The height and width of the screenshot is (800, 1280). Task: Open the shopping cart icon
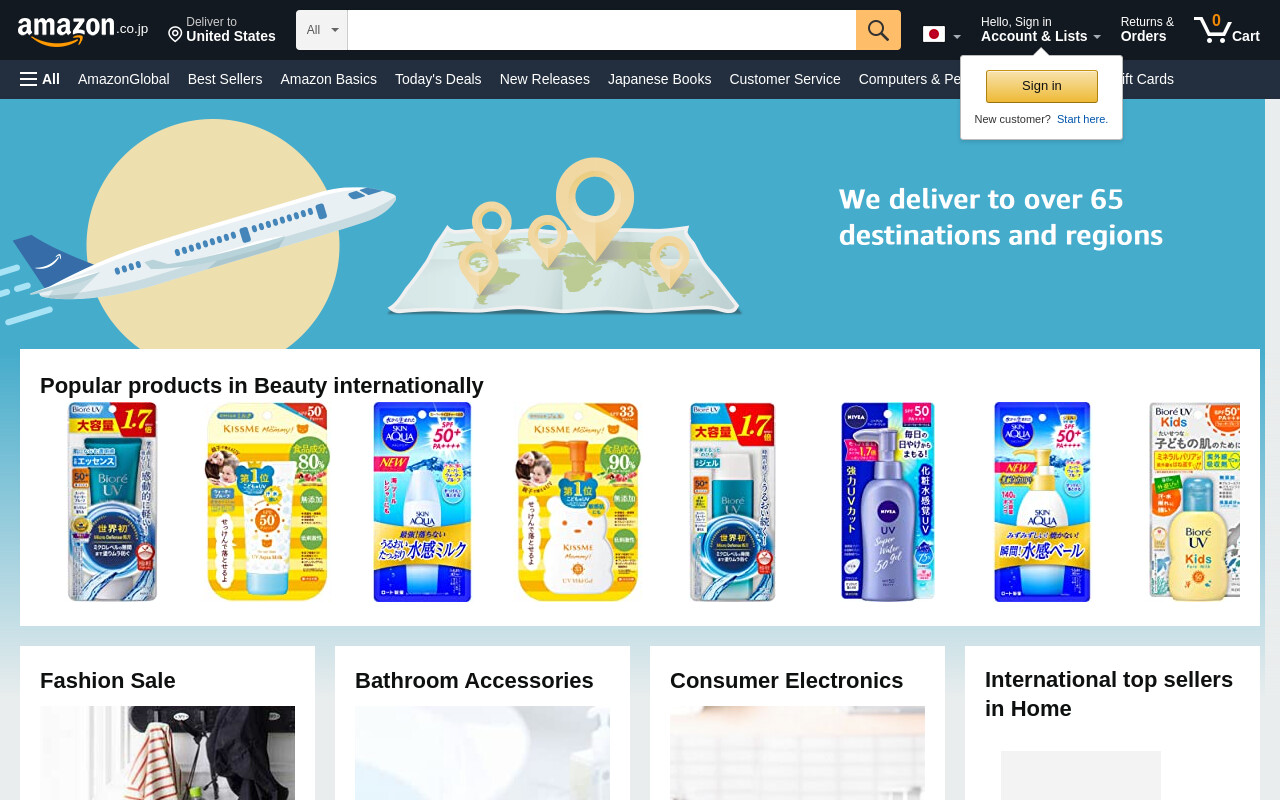tap(1226, 29)
